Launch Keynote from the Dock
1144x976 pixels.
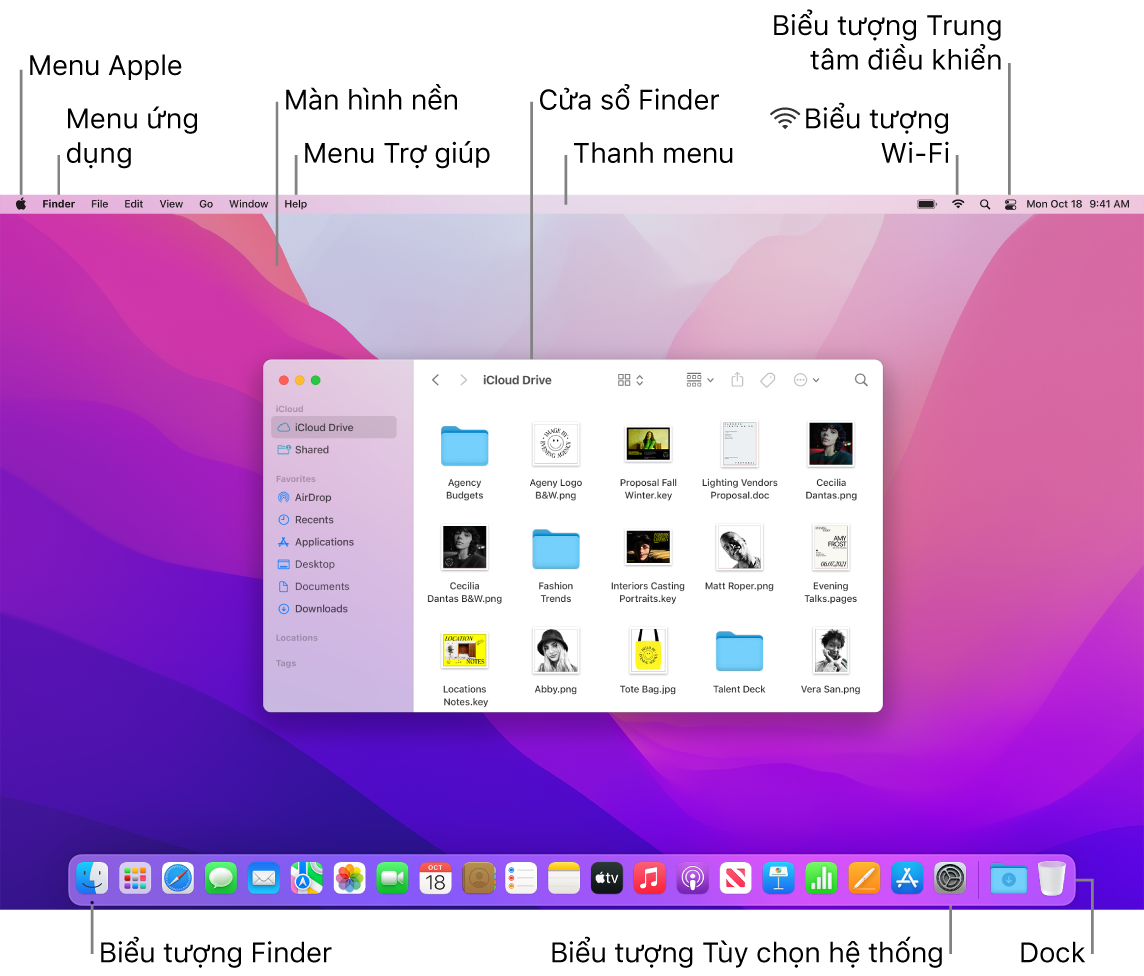[x=778, y=878]
